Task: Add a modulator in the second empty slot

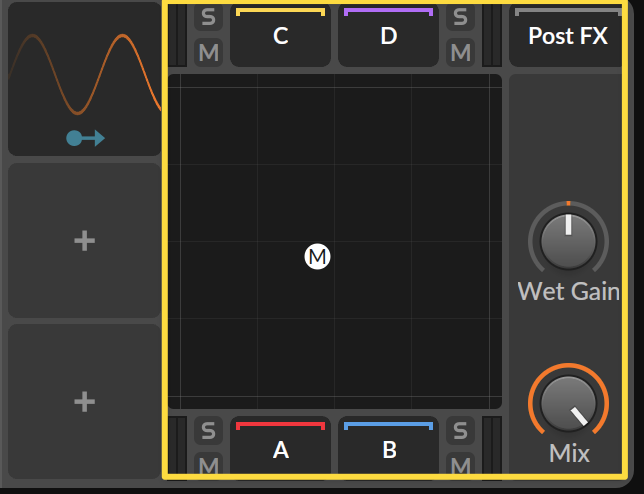Action: click(x=85, y=401)
